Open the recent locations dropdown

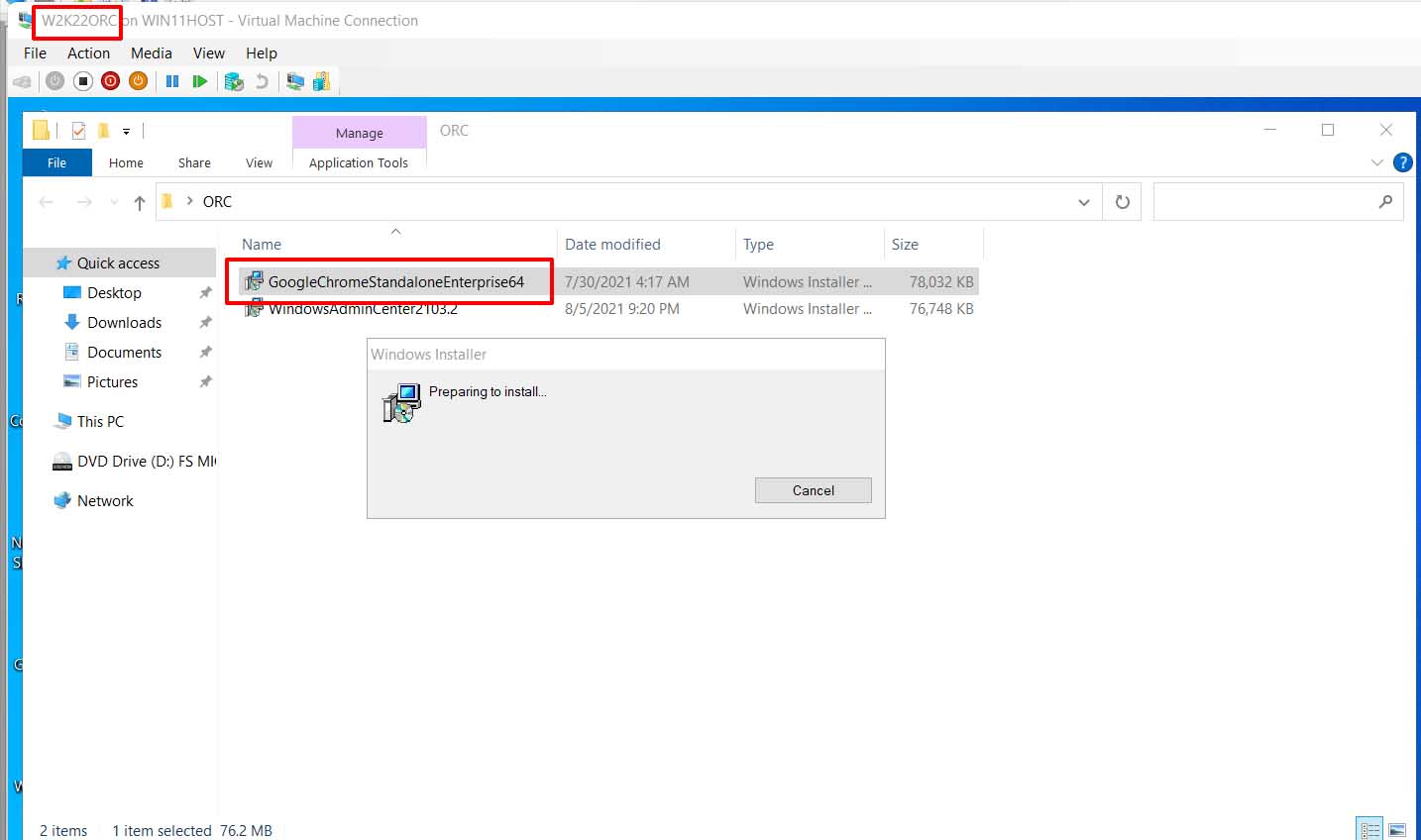114,202
